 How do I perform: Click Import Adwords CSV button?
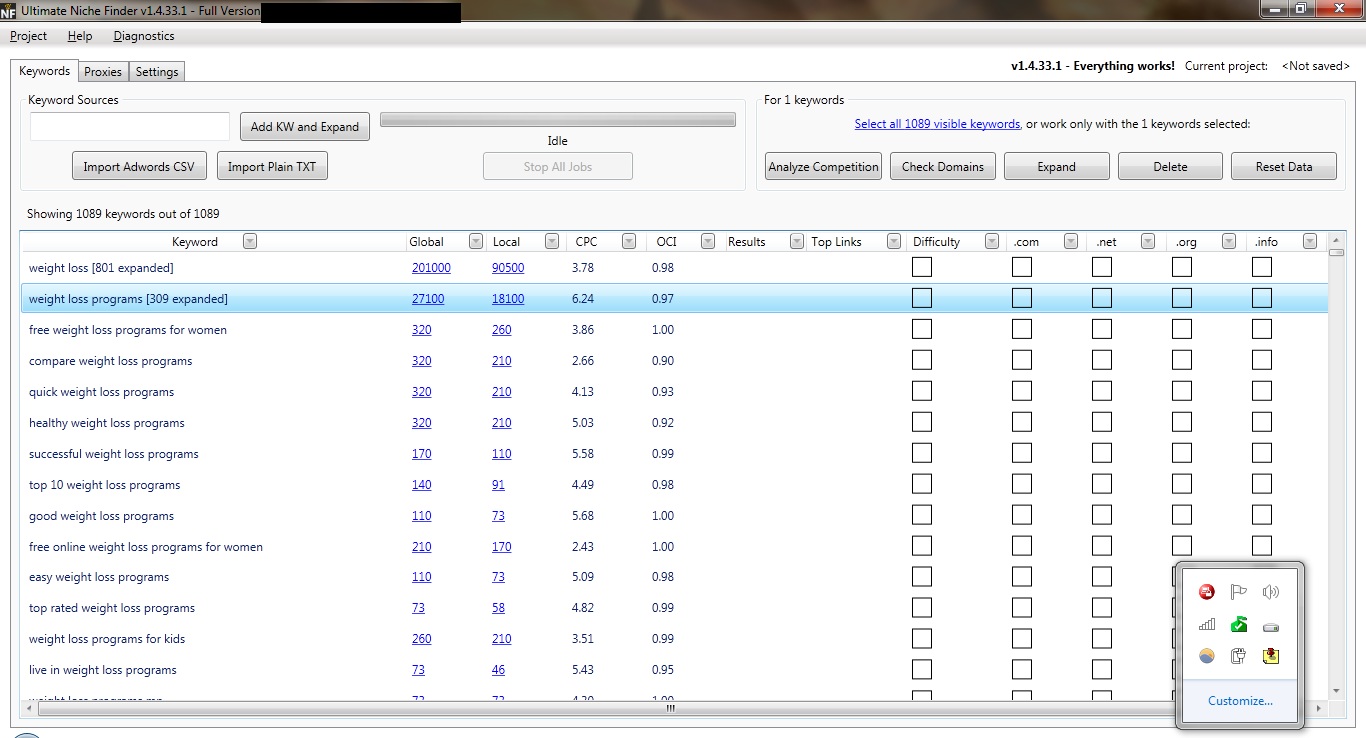(x=139, y=167)
